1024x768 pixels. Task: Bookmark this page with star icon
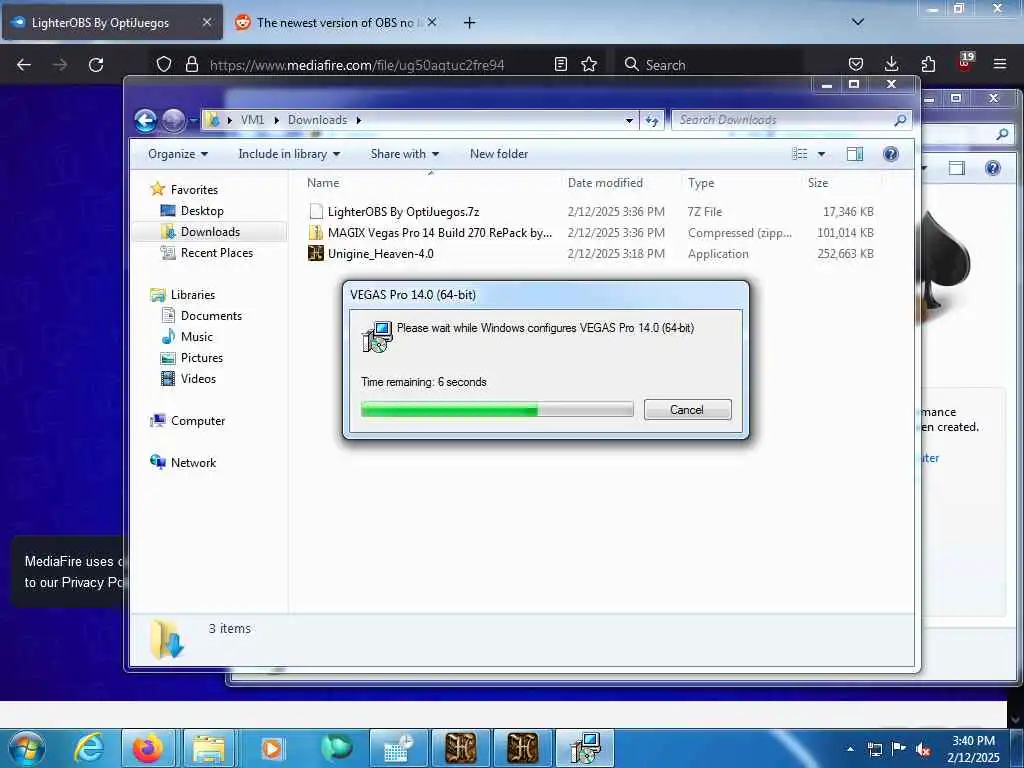(589, 64)
